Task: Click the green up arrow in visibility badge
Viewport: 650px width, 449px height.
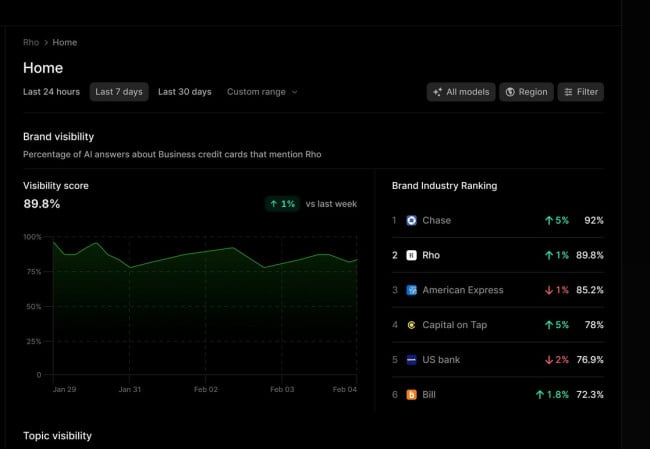Action: (x=274, y=204)
